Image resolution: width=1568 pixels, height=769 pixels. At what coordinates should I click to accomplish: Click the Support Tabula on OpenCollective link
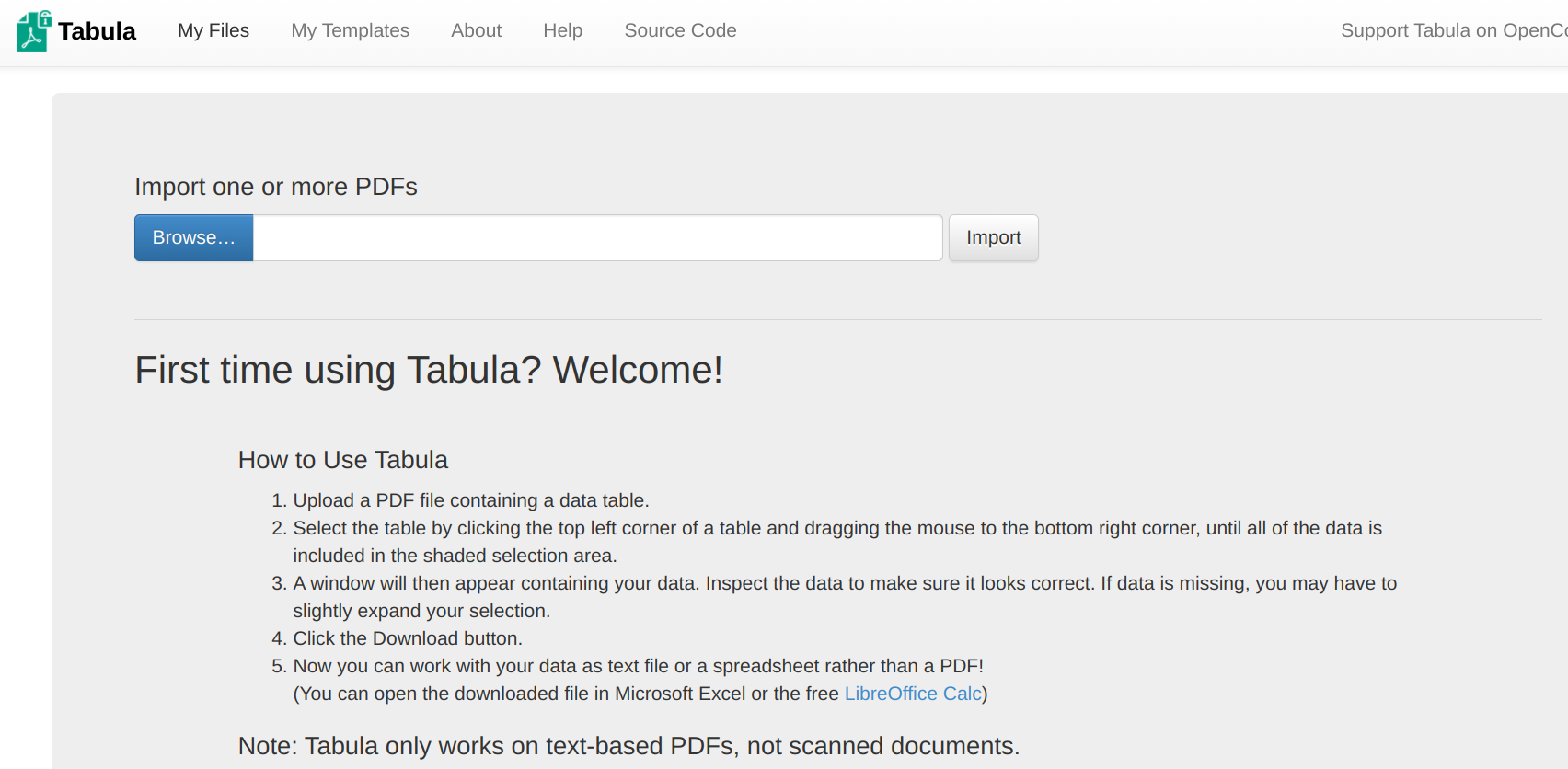click(x=1453, y=30)
